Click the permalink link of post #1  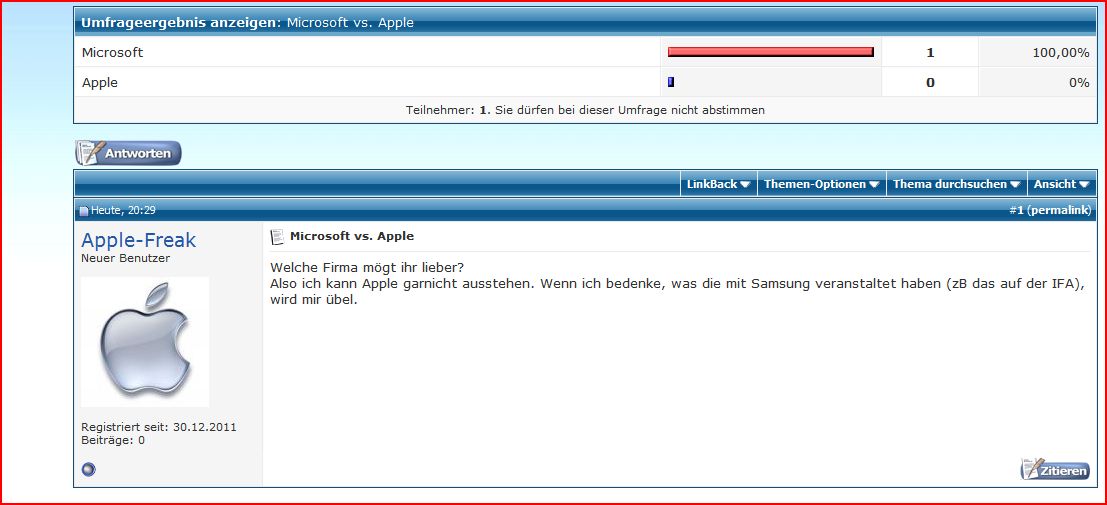tap(1059, 210)
